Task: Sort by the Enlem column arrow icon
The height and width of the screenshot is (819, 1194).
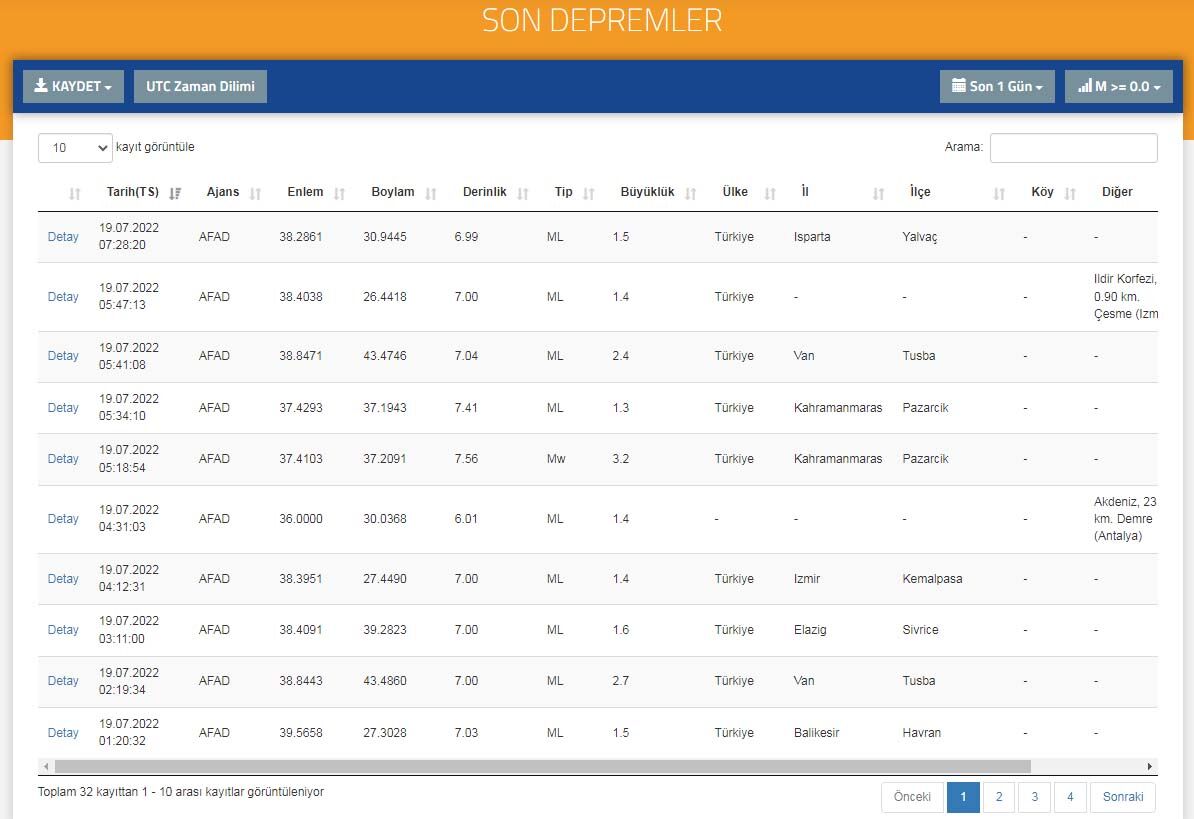Action: [x=340, y=193]
